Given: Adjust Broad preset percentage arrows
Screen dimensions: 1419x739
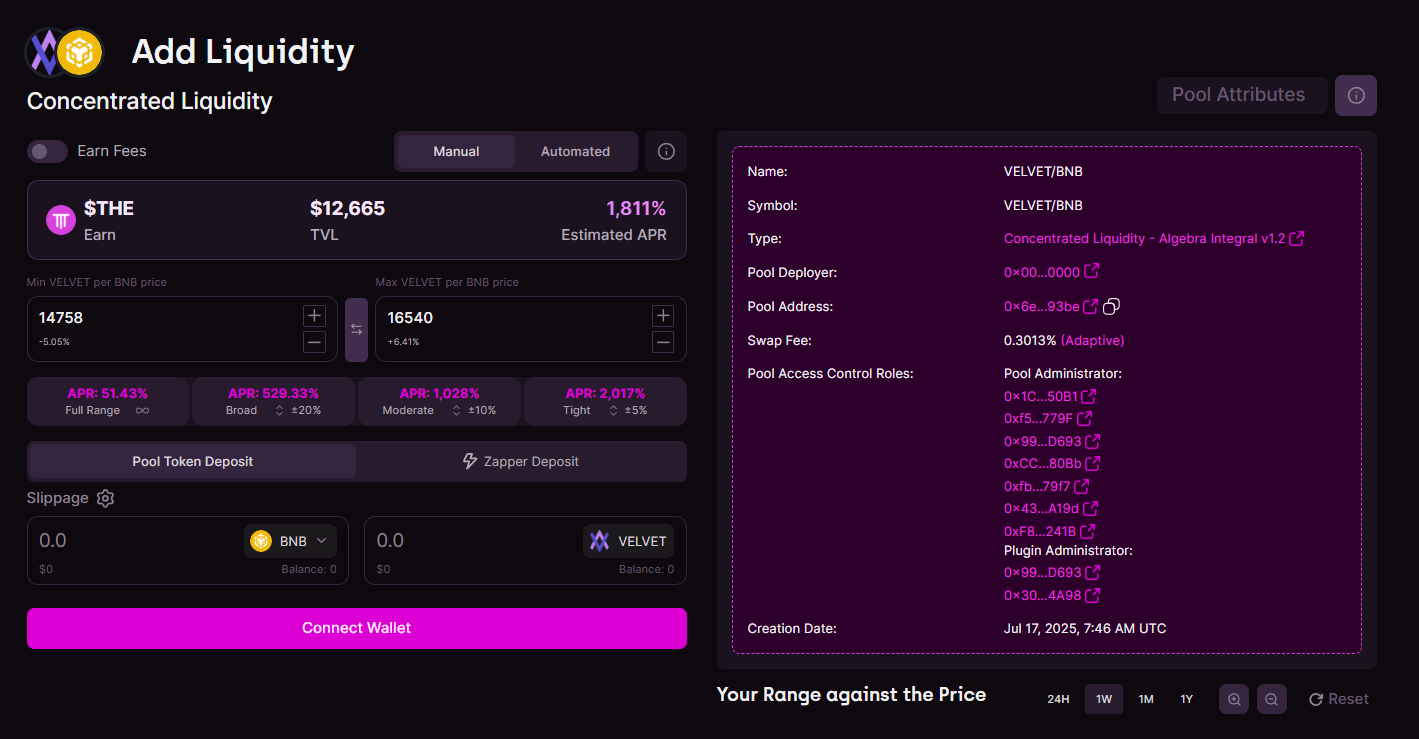Looking at the screenshot, I should click(x=279, y=410).
